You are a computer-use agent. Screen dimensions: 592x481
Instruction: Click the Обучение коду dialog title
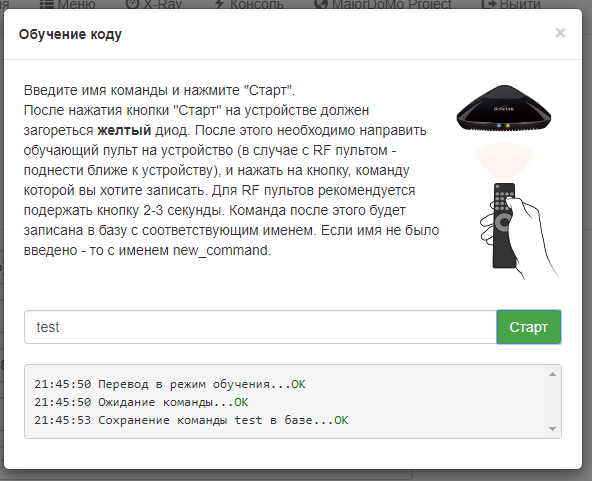(70, 34)
